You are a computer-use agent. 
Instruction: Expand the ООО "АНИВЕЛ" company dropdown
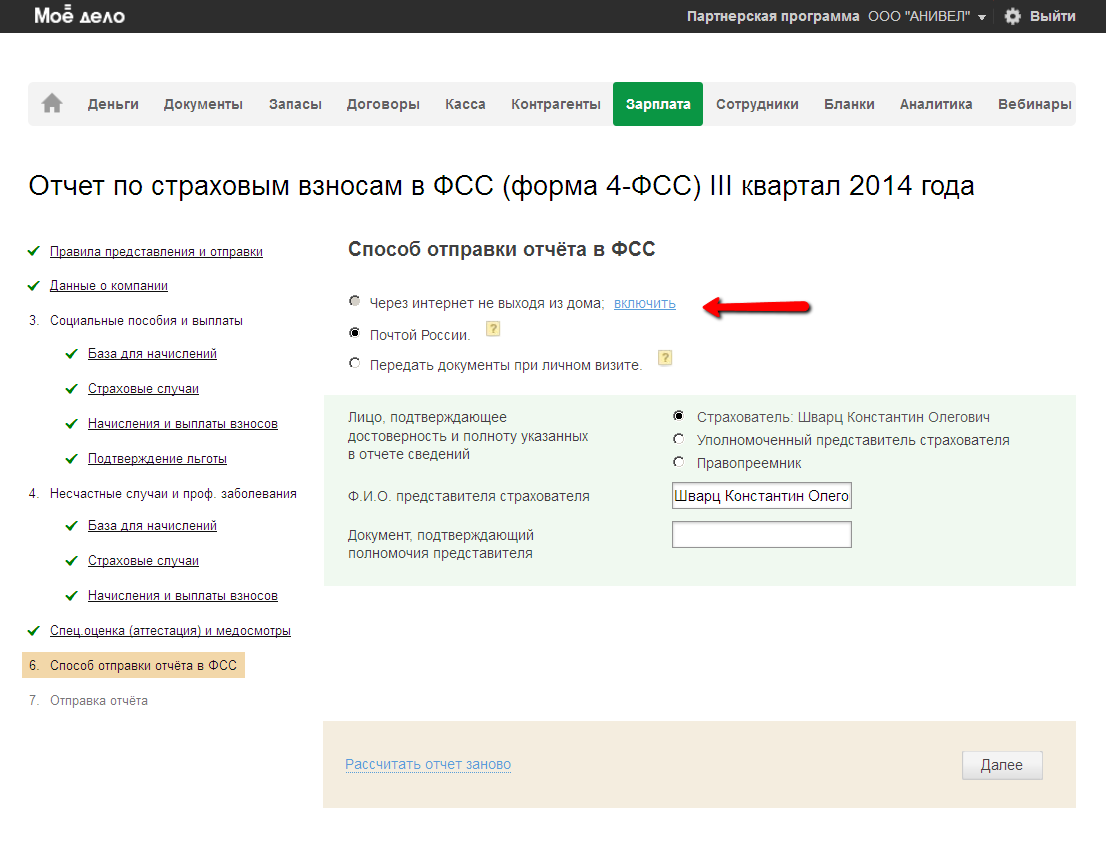click(926, 17)
